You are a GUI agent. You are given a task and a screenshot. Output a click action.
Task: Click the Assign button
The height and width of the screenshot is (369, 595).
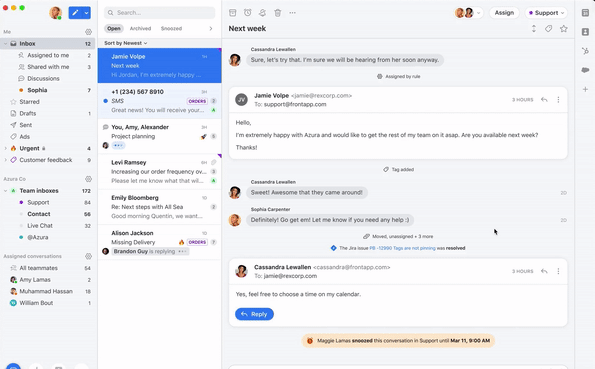[504, 13]
